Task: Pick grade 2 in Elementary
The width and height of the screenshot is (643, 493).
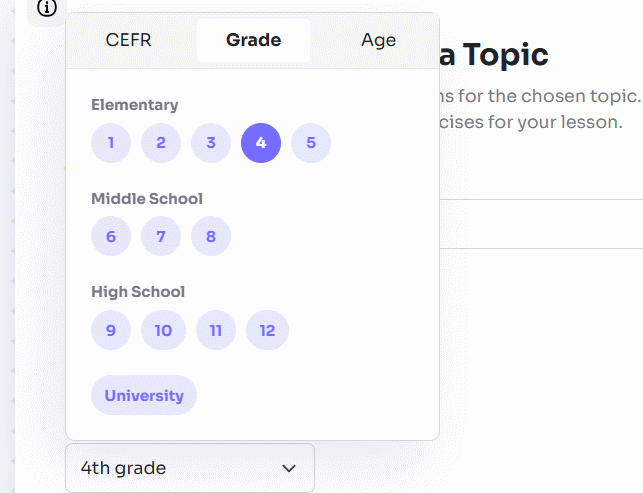Action: tap(161, 143)
